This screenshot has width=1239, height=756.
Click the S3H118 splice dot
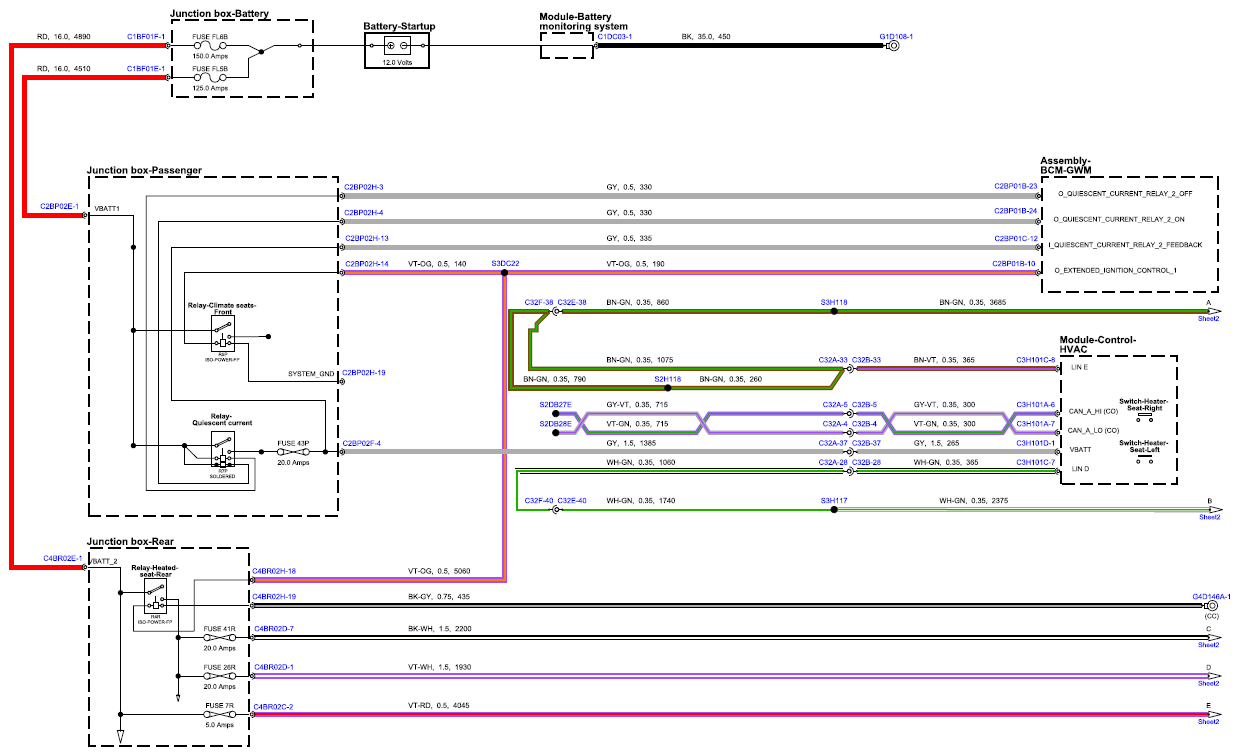(834, 312)
